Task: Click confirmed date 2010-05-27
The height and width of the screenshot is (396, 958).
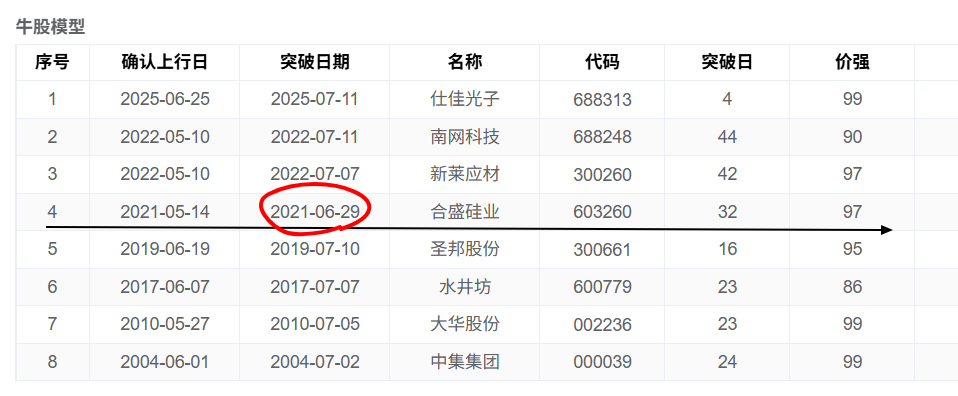Action: tap(165, 324)
